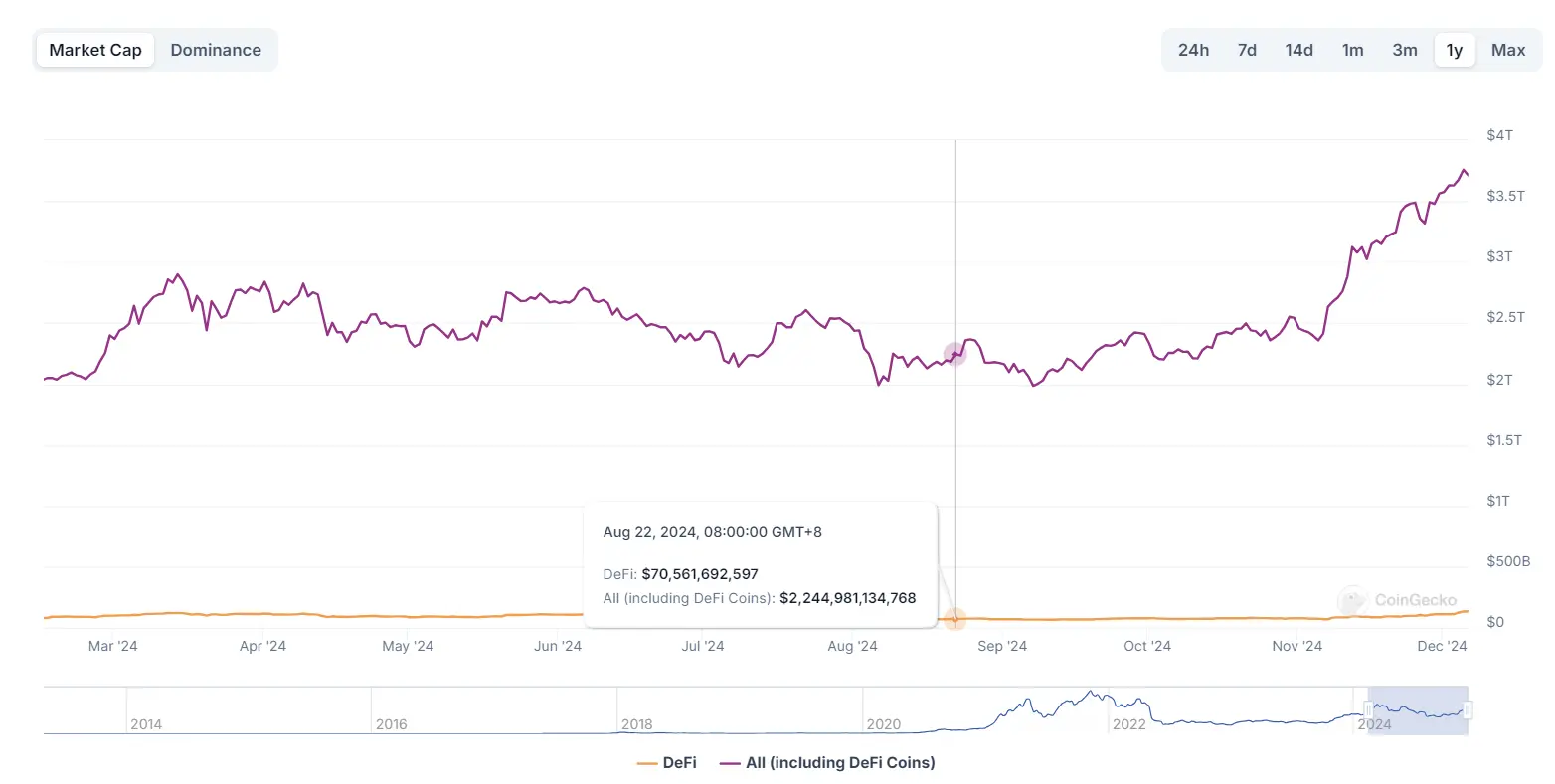Switch to the Dominance tab
The image size is (1555, 784).
[216, 50]
